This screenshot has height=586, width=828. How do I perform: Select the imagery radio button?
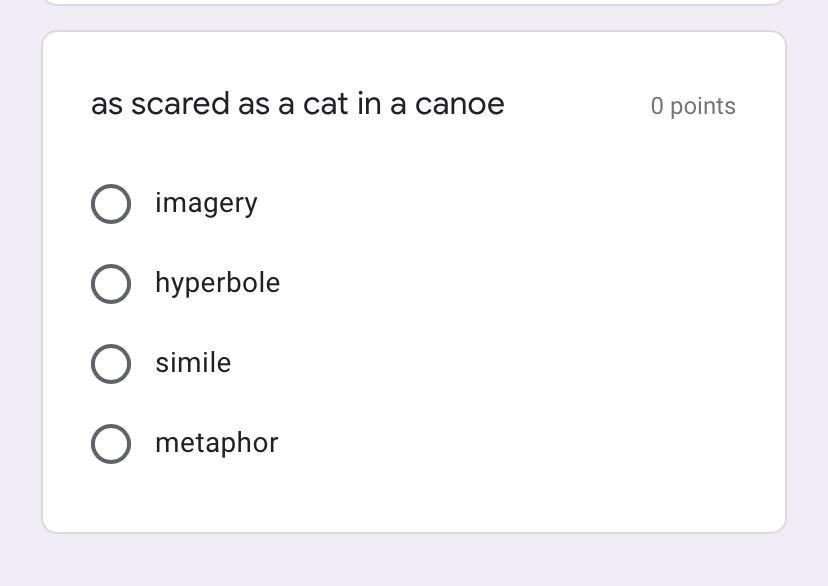tap(111, 204)
